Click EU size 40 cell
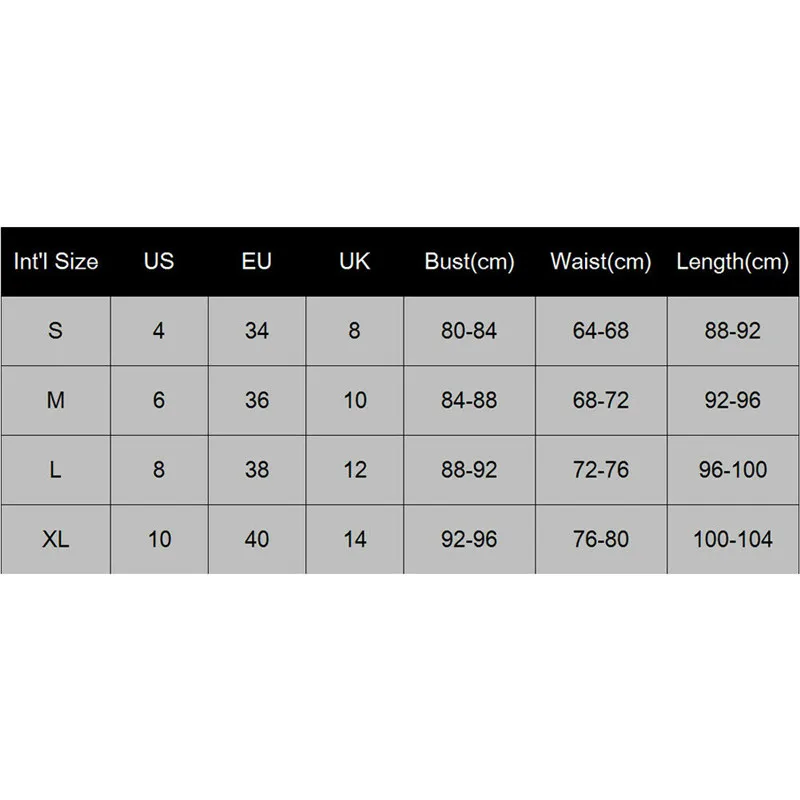 (x=257, y=539)
